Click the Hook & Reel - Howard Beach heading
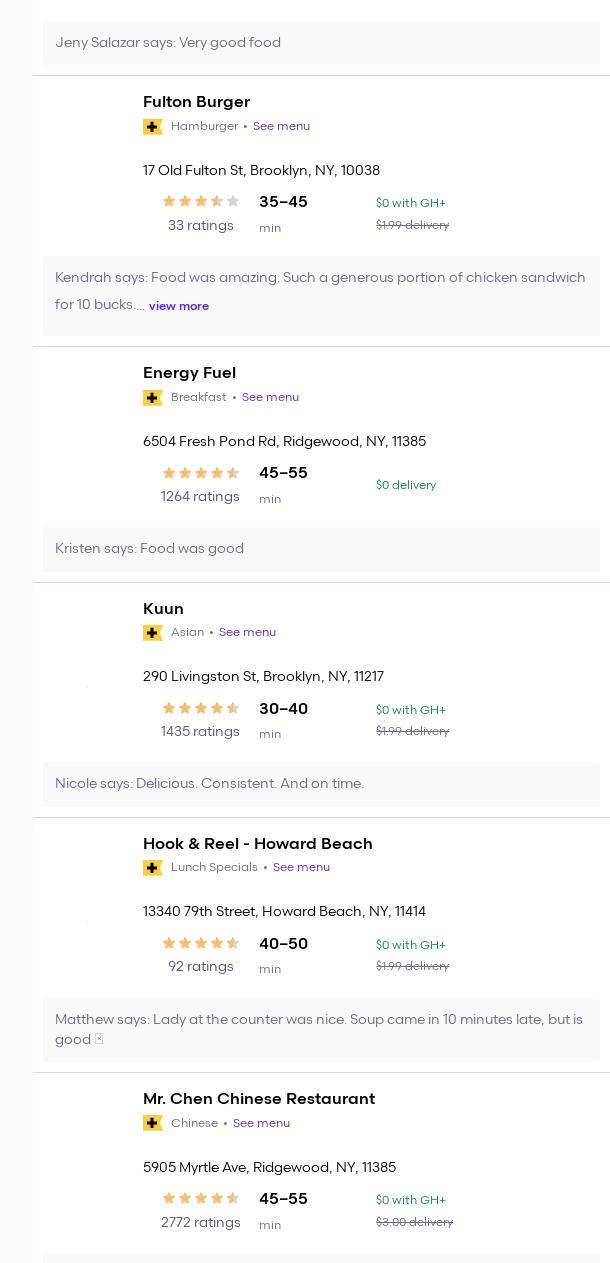 (x=257, y=844)
